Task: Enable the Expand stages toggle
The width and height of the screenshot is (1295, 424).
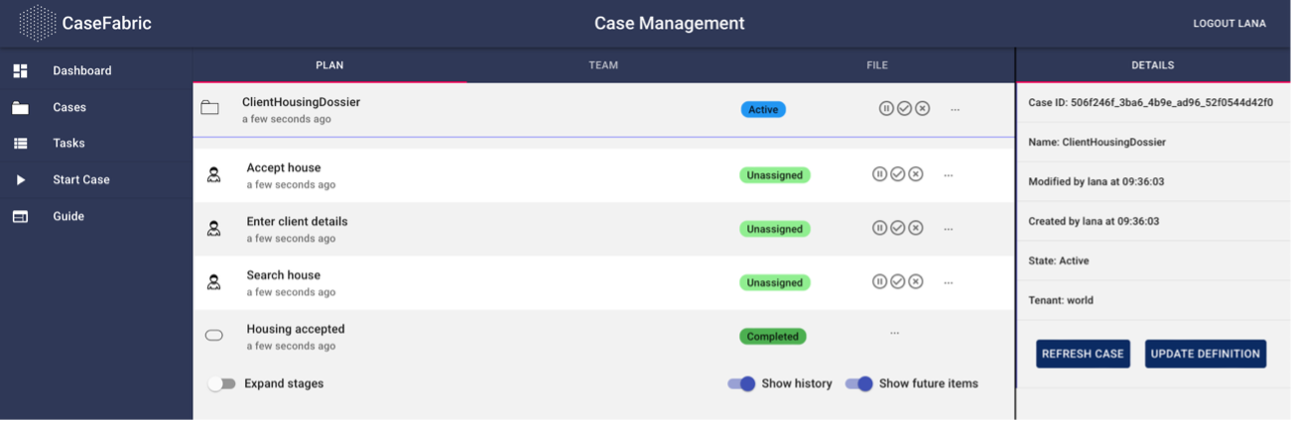Action: click(x=221, y=384)
